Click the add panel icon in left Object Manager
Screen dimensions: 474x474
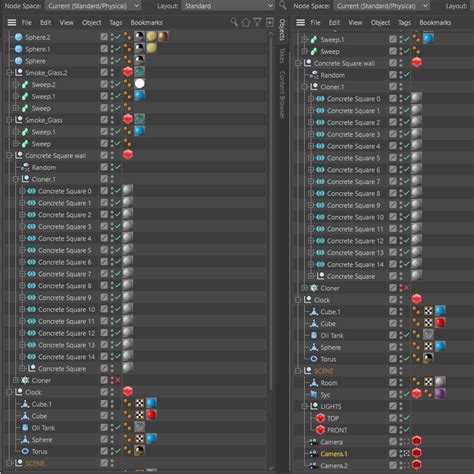[x=270, y=22]
